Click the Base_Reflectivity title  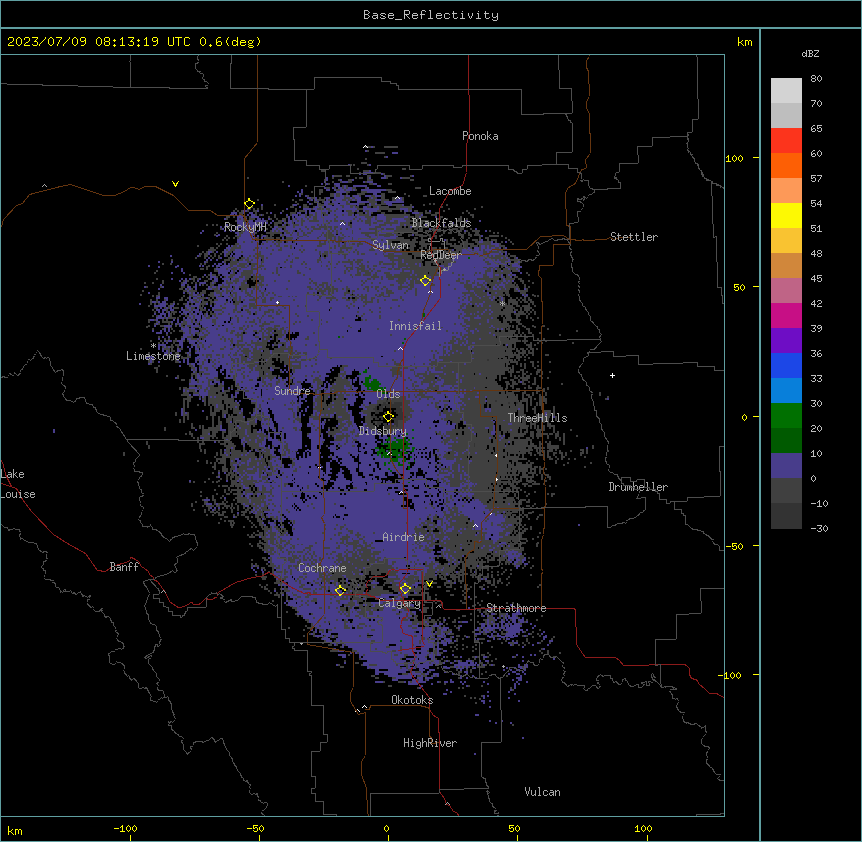point(431,15)
